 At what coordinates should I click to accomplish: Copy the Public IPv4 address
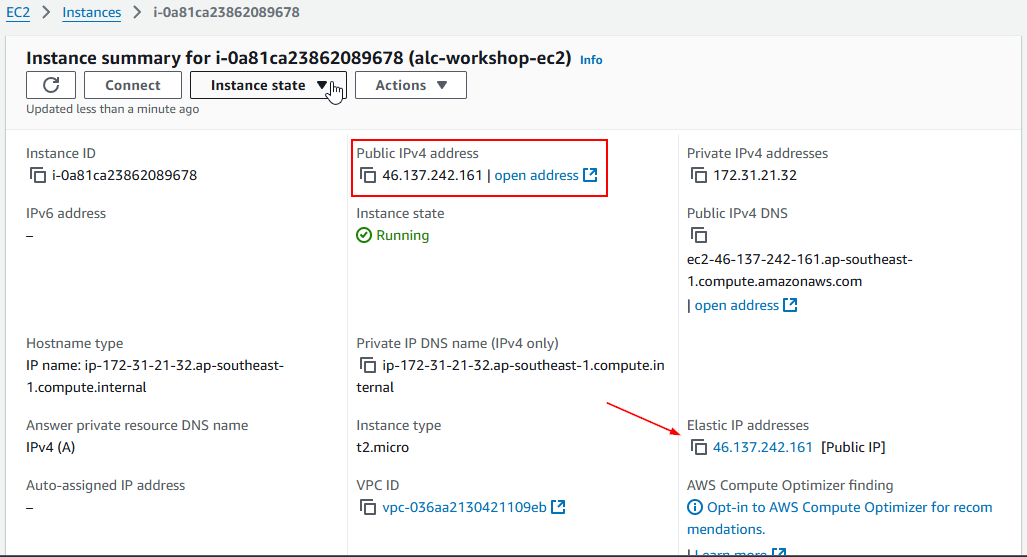point(368,176)
